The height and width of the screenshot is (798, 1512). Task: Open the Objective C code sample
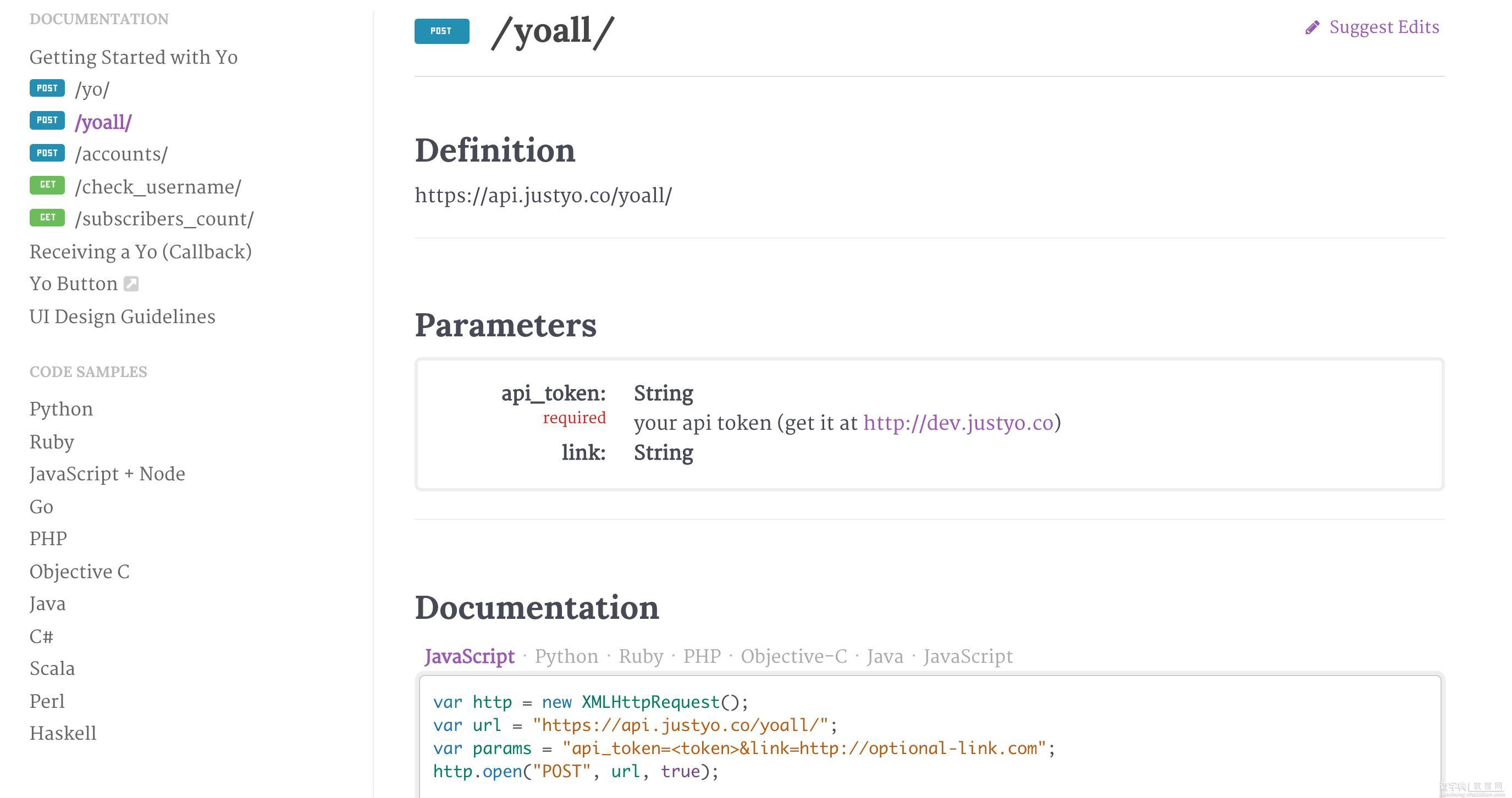79,572
